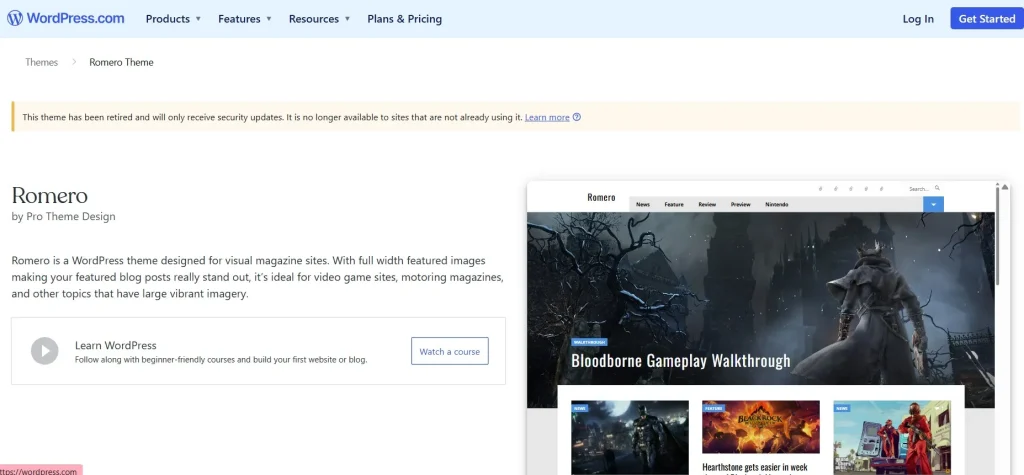Expand the blue dropdown button in the preview menu
1024x475 pixels.
coord(933,204)
